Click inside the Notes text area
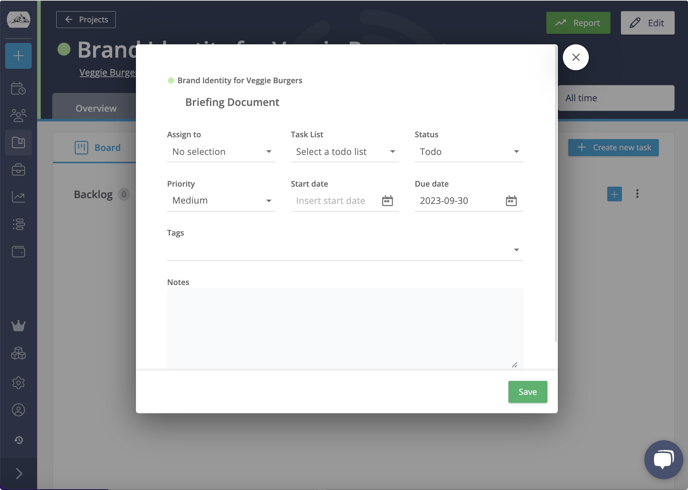Screen dimensions: 688x490 click(345, 328)
